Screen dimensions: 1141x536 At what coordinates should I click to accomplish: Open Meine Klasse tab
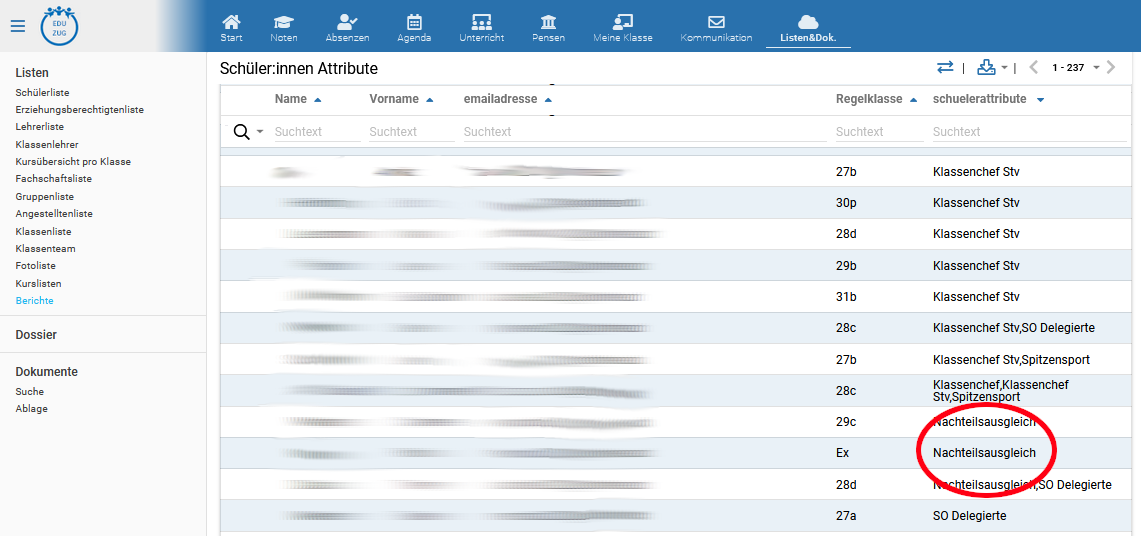click(x=622, y=27)
